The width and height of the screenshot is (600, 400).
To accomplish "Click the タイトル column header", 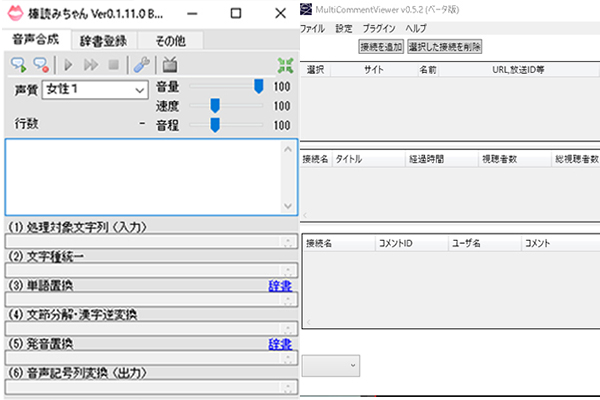I will [x=369, y=159].
